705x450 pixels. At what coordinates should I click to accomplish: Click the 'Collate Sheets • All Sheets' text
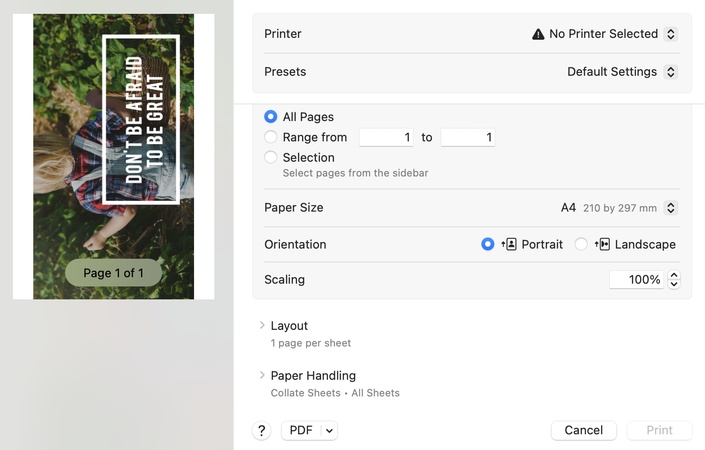335,393
